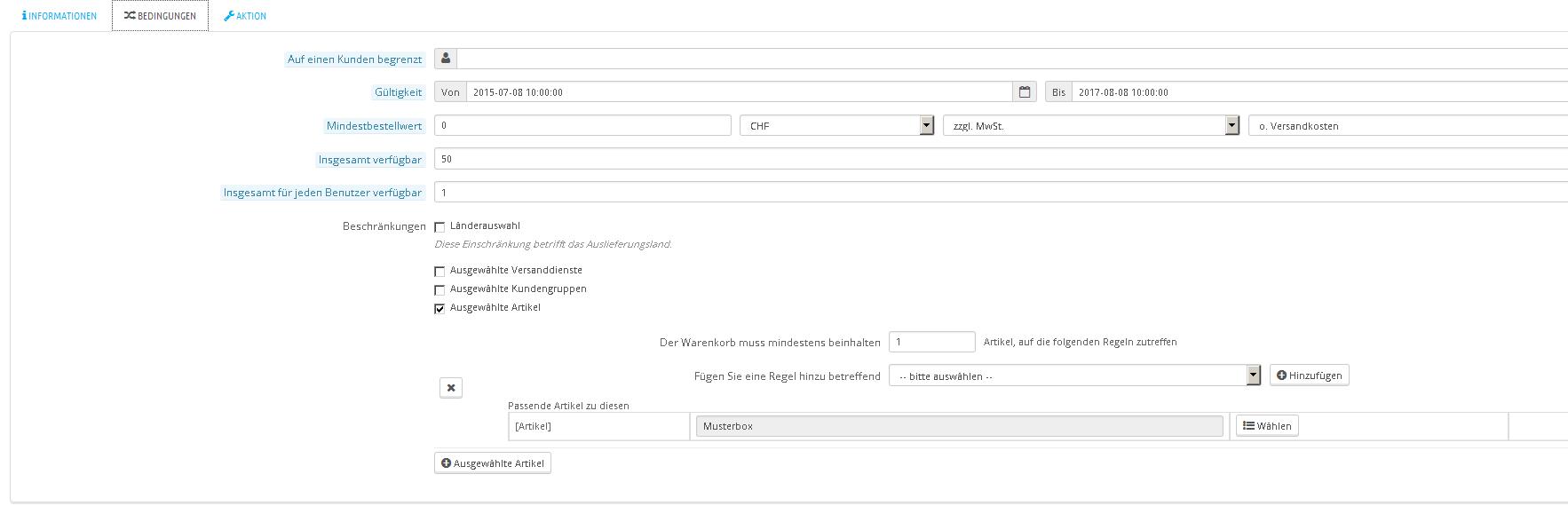This screenshot has height=506, width=1568.
Task: Click the customer restriction input field
Action: 1012,59
